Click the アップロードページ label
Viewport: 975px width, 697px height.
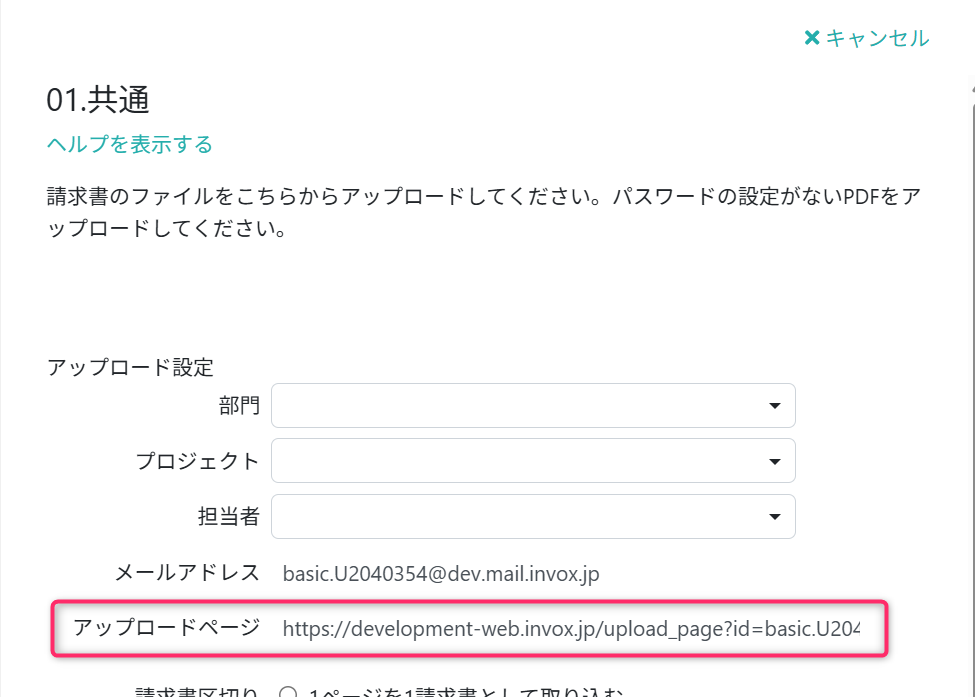(166, 627)
